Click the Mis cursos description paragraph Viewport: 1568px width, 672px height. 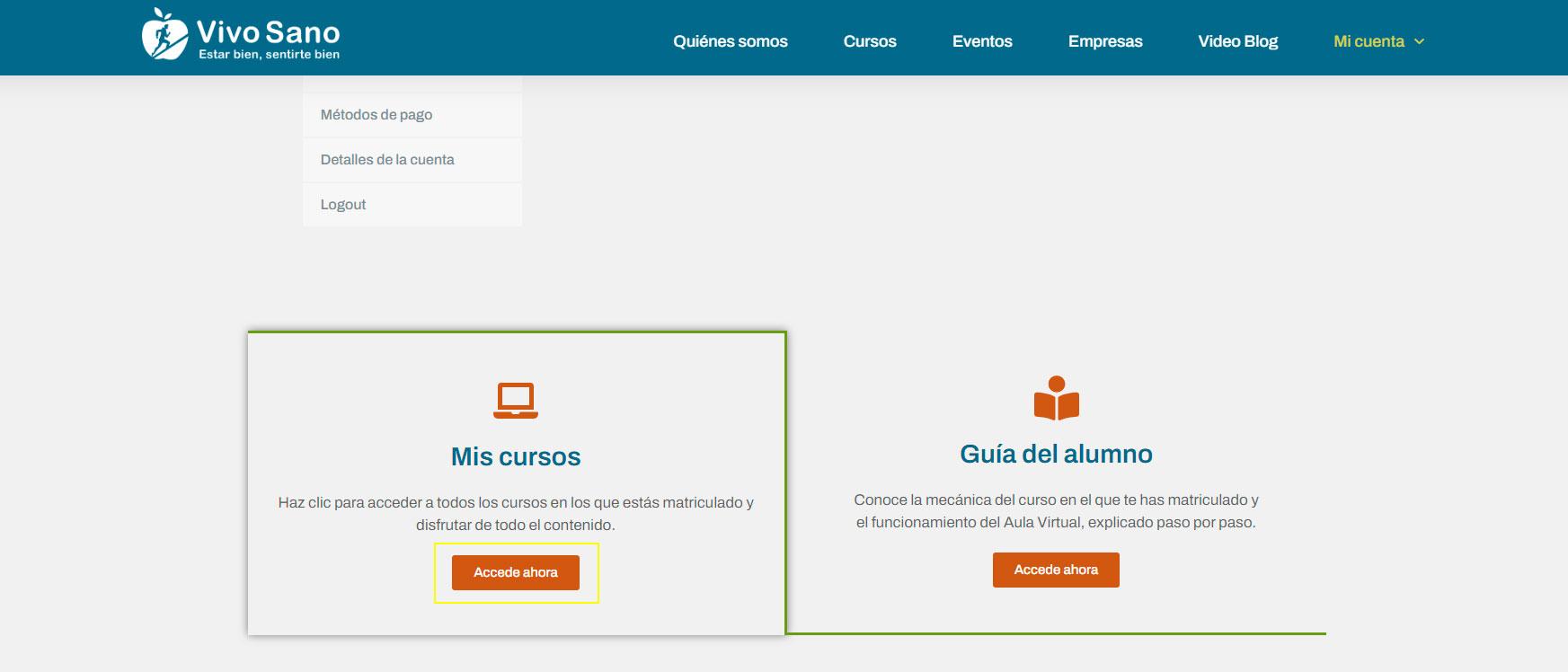[x=516, y=513]
